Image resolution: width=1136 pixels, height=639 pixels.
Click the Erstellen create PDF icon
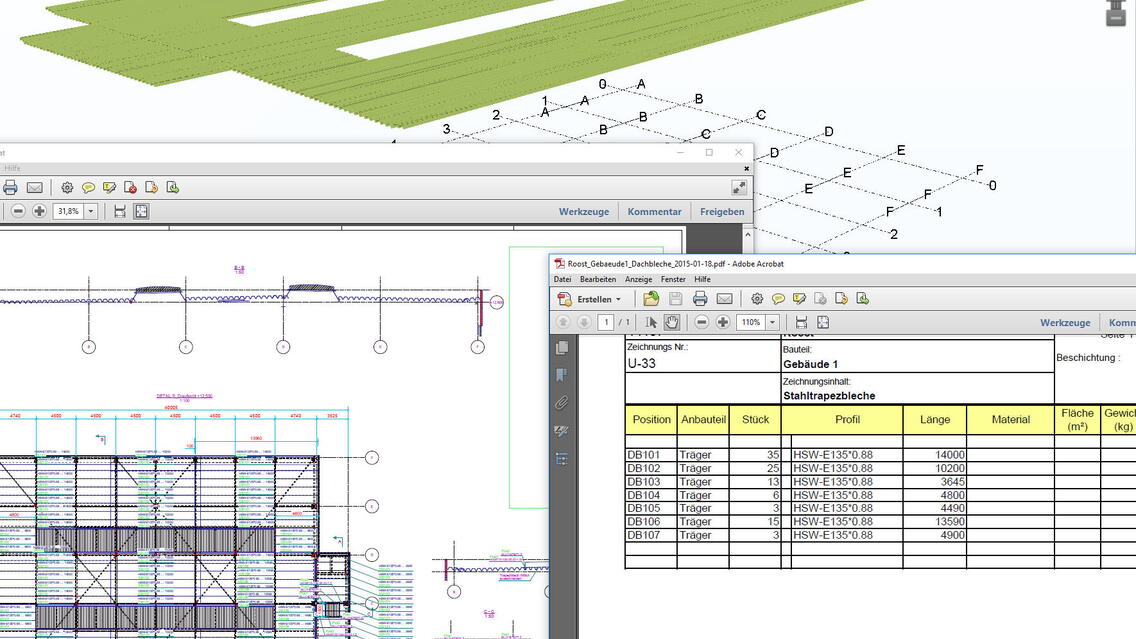pos(565,298)
